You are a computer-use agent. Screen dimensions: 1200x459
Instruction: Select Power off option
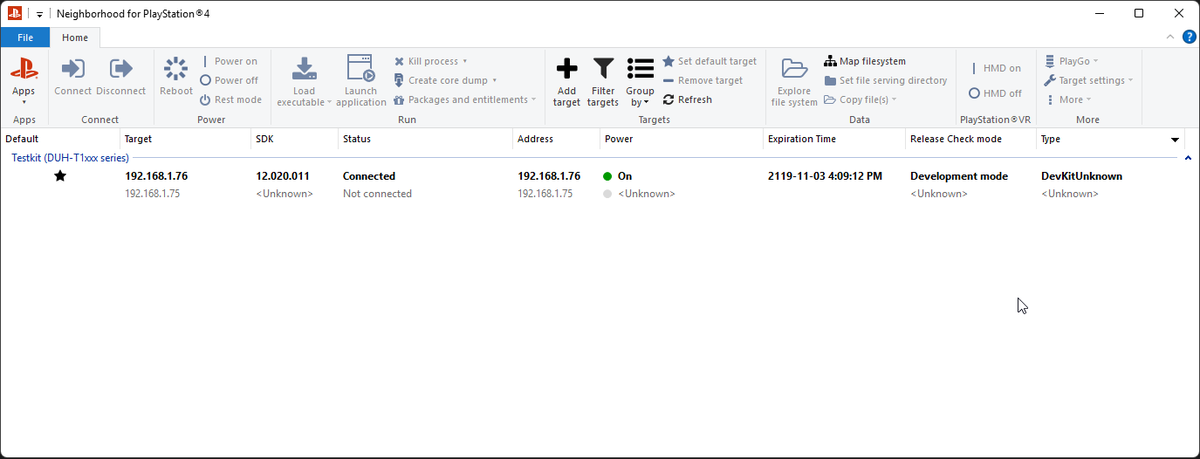point(229,80)
